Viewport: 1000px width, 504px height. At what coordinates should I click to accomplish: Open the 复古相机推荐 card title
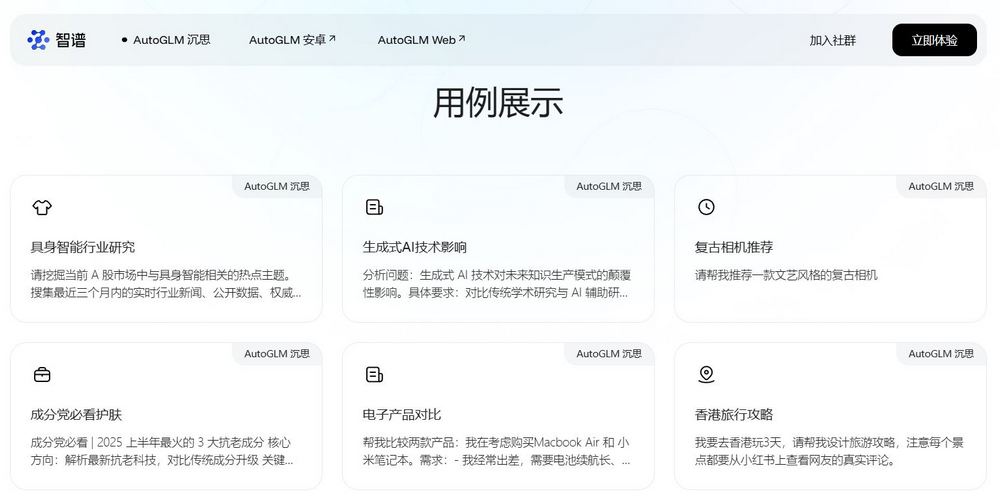tap(733, 247)
